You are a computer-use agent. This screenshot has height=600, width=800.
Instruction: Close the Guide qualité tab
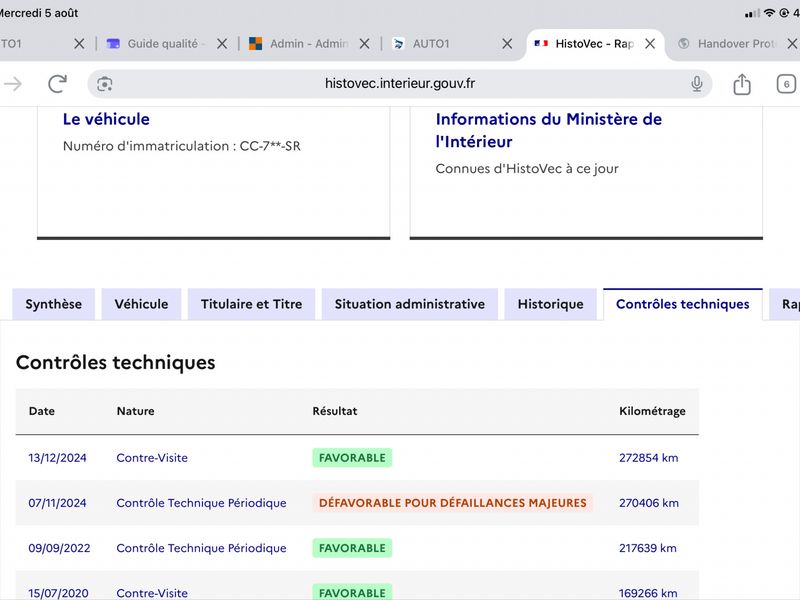pyautogui.click(x=222, y=44)
